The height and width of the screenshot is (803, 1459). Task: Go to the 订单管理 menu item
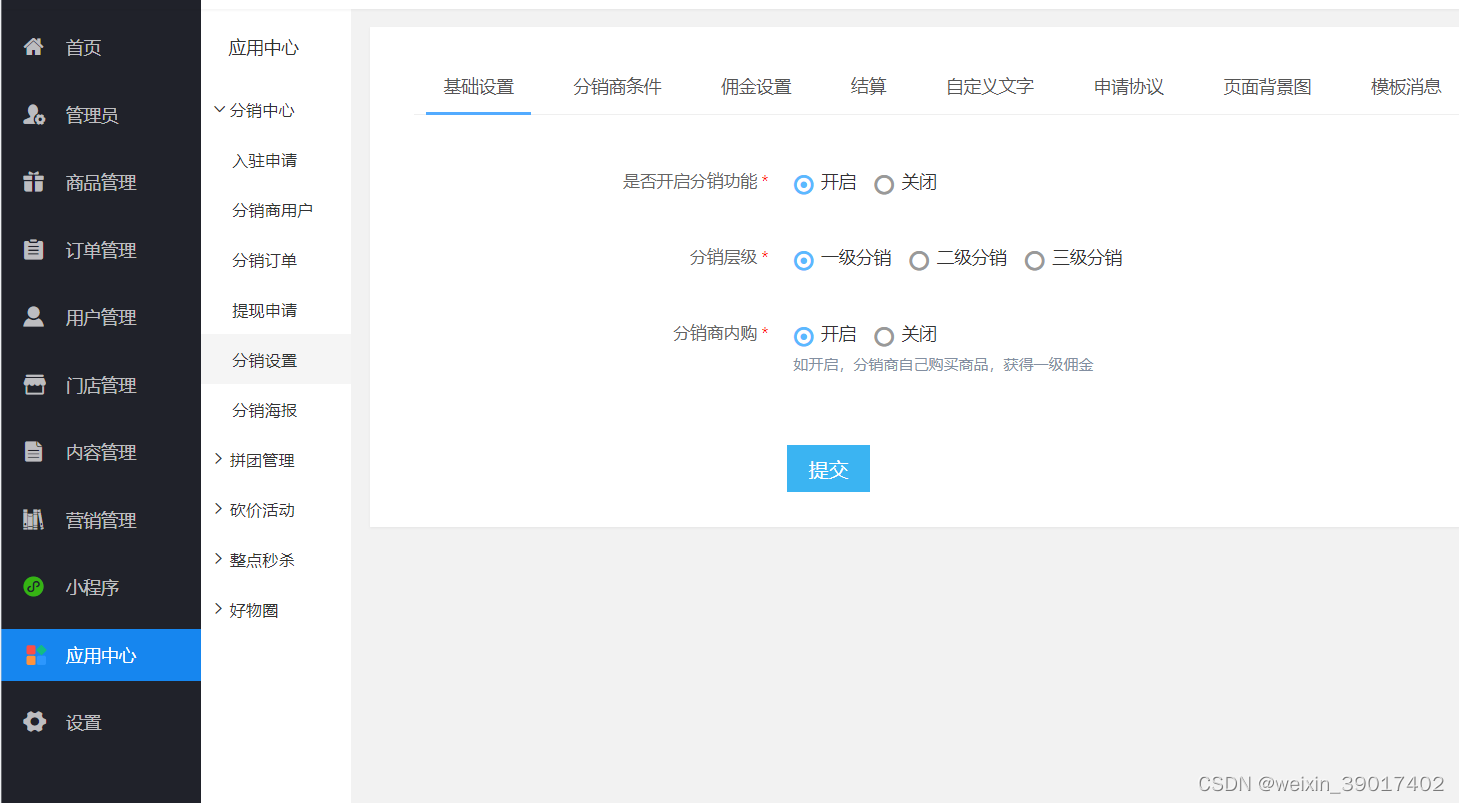pos(101,250)
